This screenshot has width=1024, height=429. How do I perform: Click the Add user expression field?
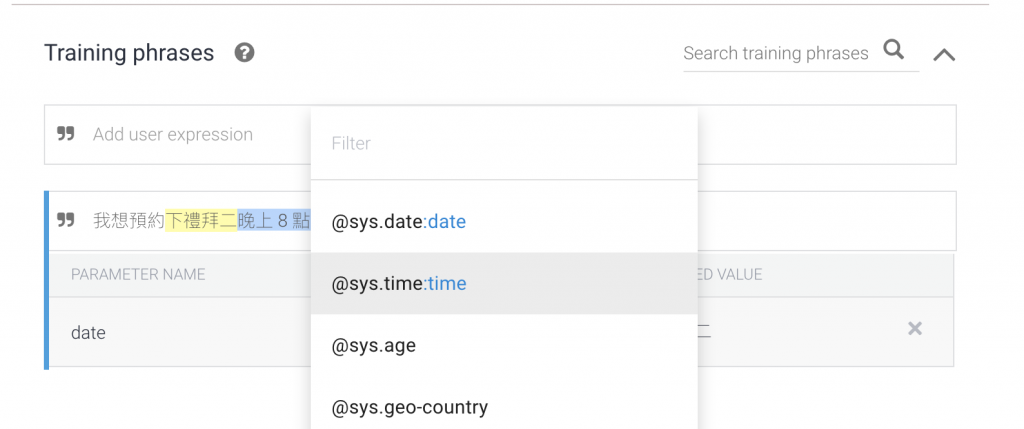[x=173, y=135]
